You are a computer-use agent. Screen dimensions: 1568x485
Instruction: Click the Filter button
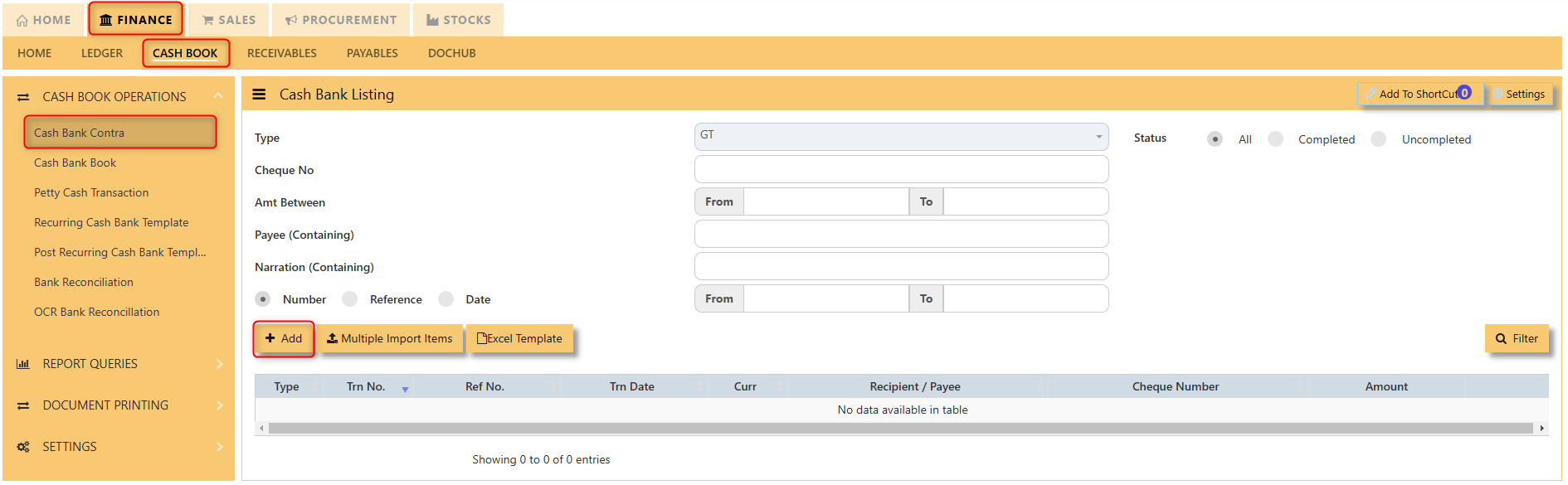click(x=1517, y=338)
